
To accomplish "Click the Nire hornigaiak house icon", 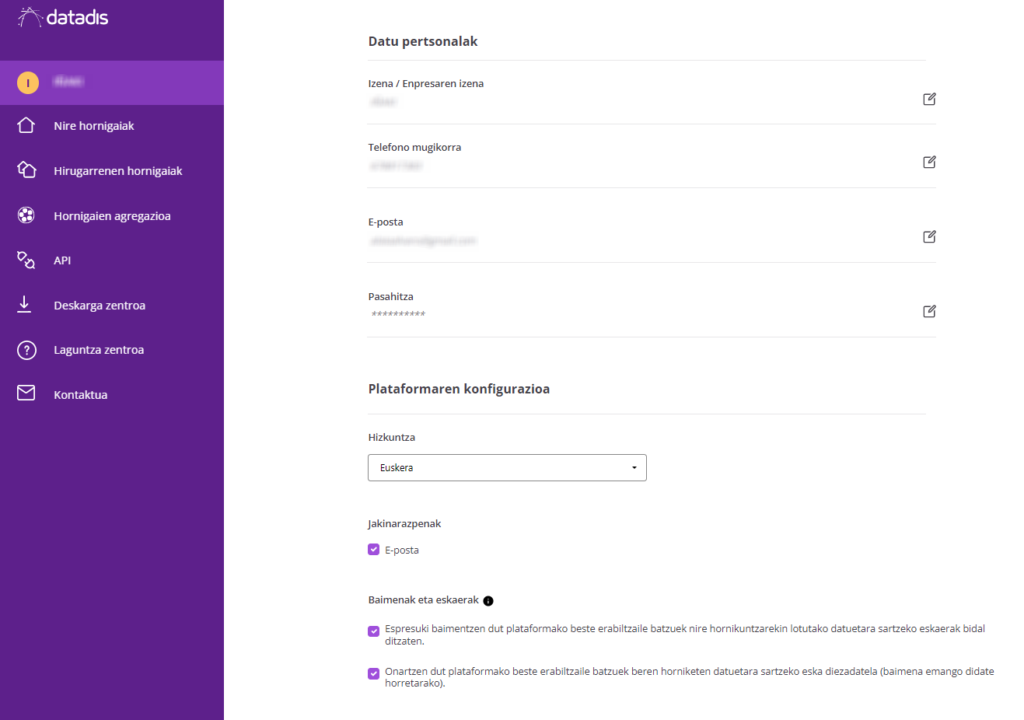I will click(x=27, y=126).
